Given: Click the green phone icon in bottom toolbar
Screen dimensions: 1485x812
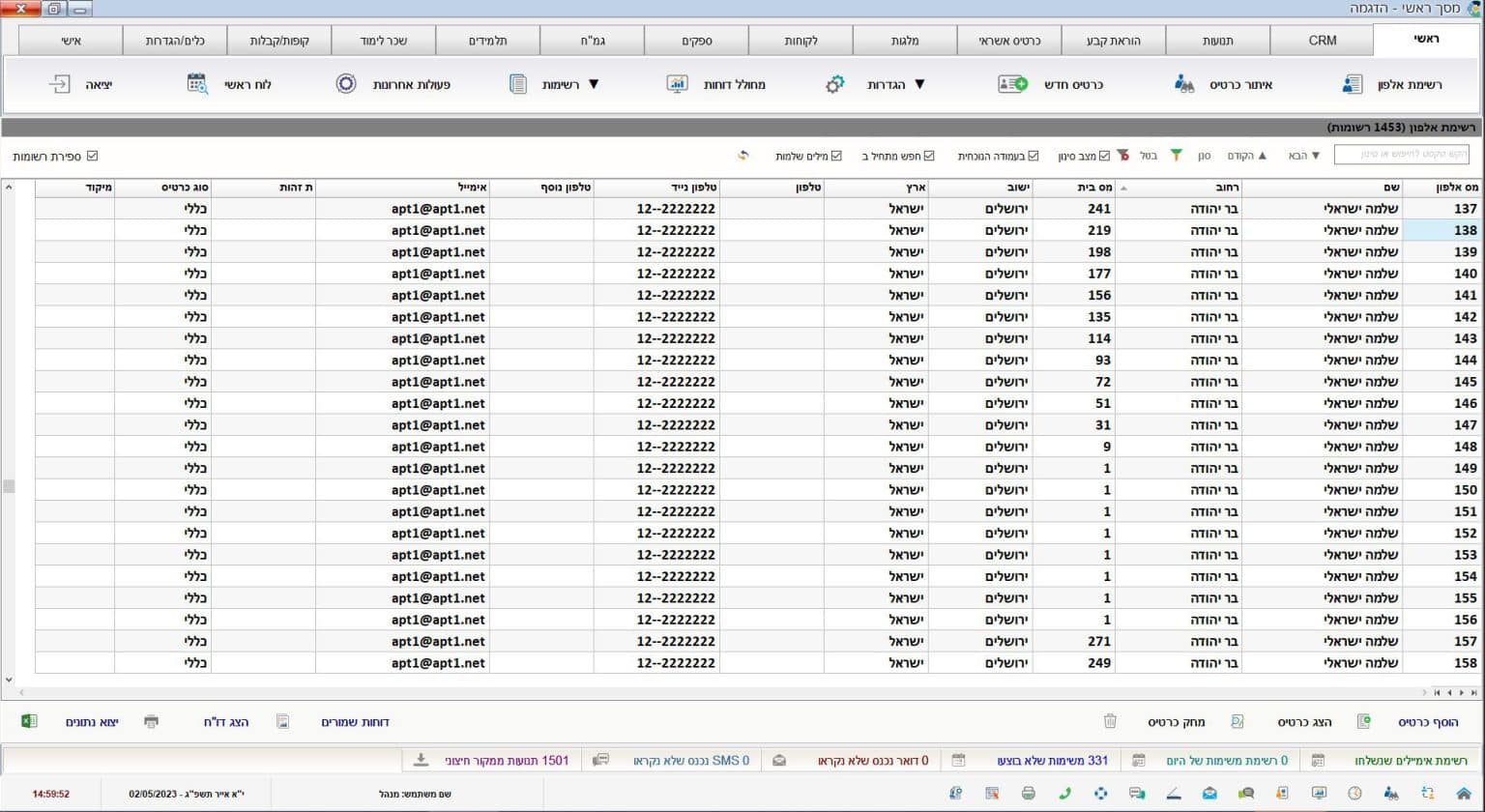Looking at the screenshot, I should tap(1064, 794).
